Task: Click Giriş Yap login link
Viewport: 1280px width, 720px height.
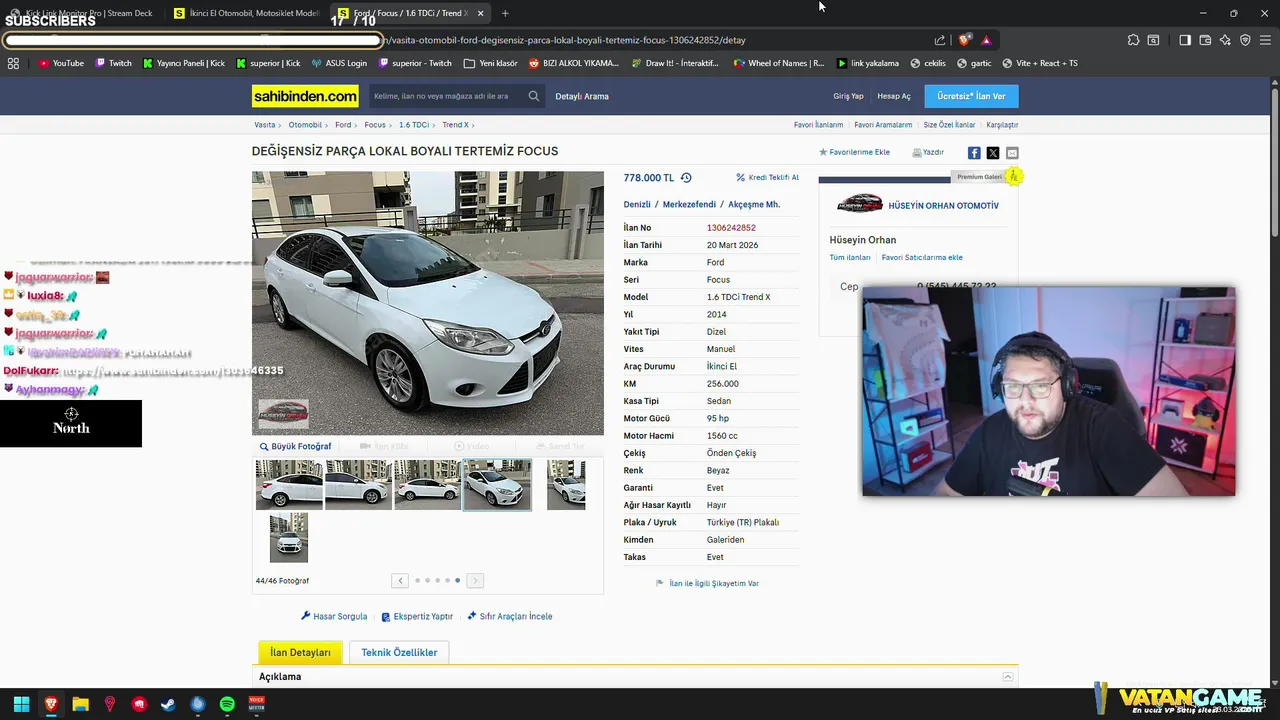Action: (x=848, y=96)
